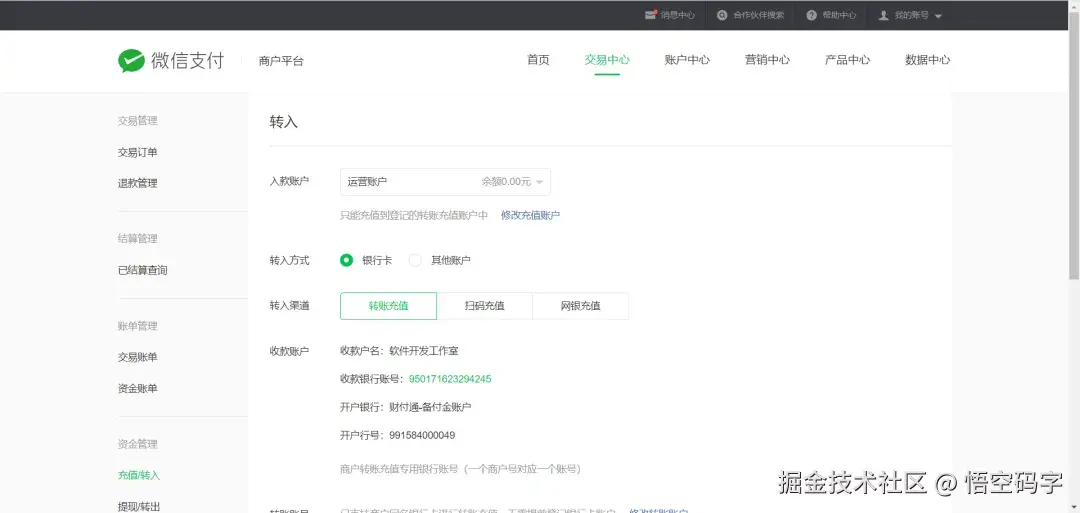Viewport: 1080px width, 513px height.
Task: Open 资金账单 in the sidebar
Action: tap(138, 388)
